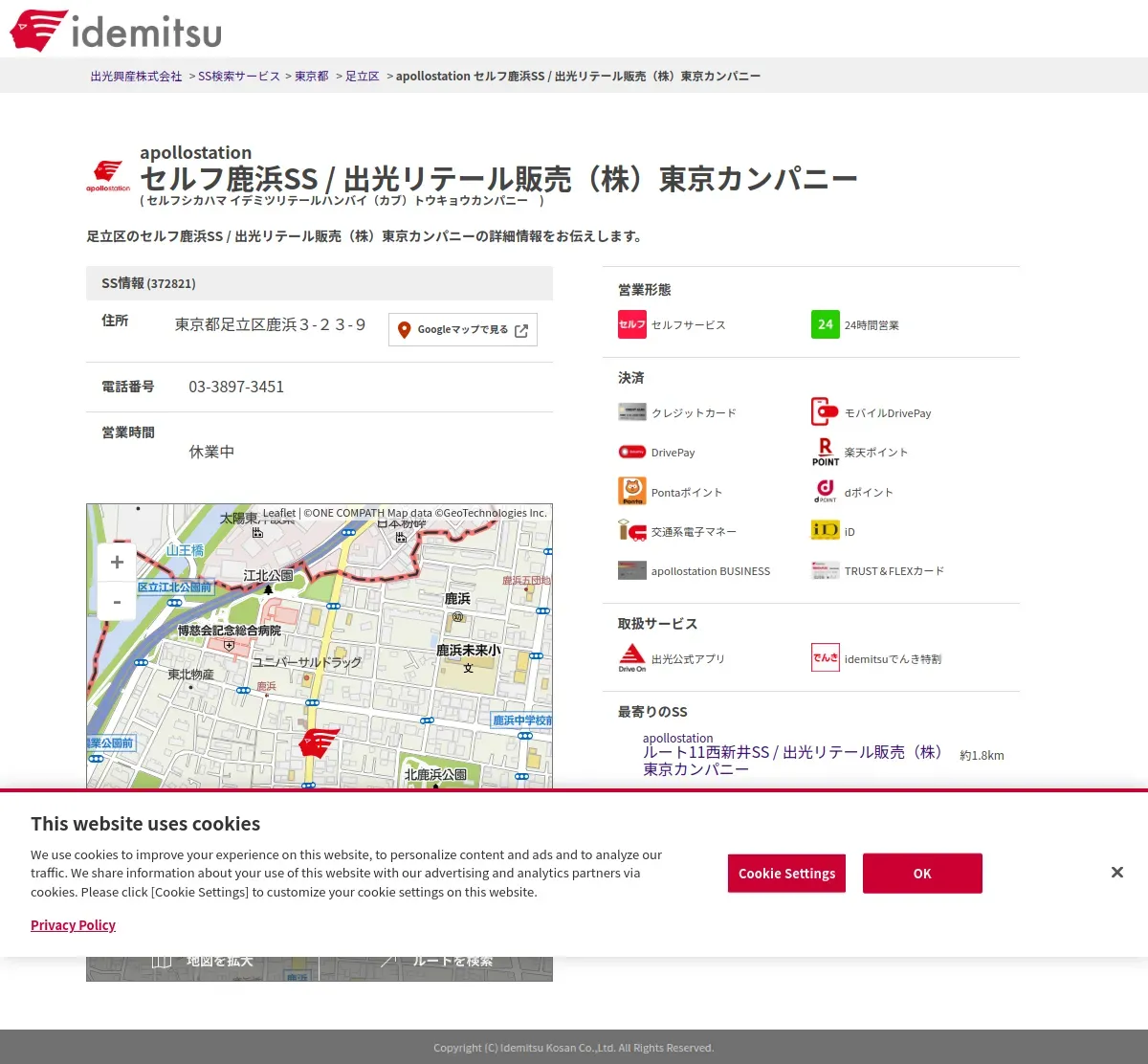
Task: Click the green 24 hours icon
Action: tap(826, 324)
